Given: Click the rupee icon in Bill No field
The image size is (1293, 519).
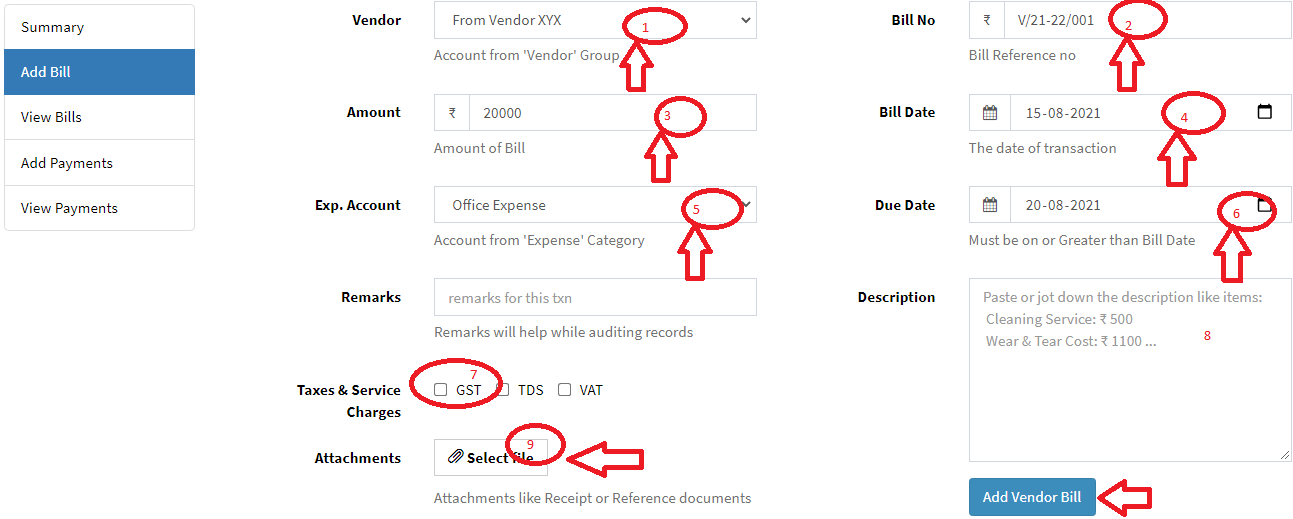Looking at the screenshot, I should click(x=987, y=20).
